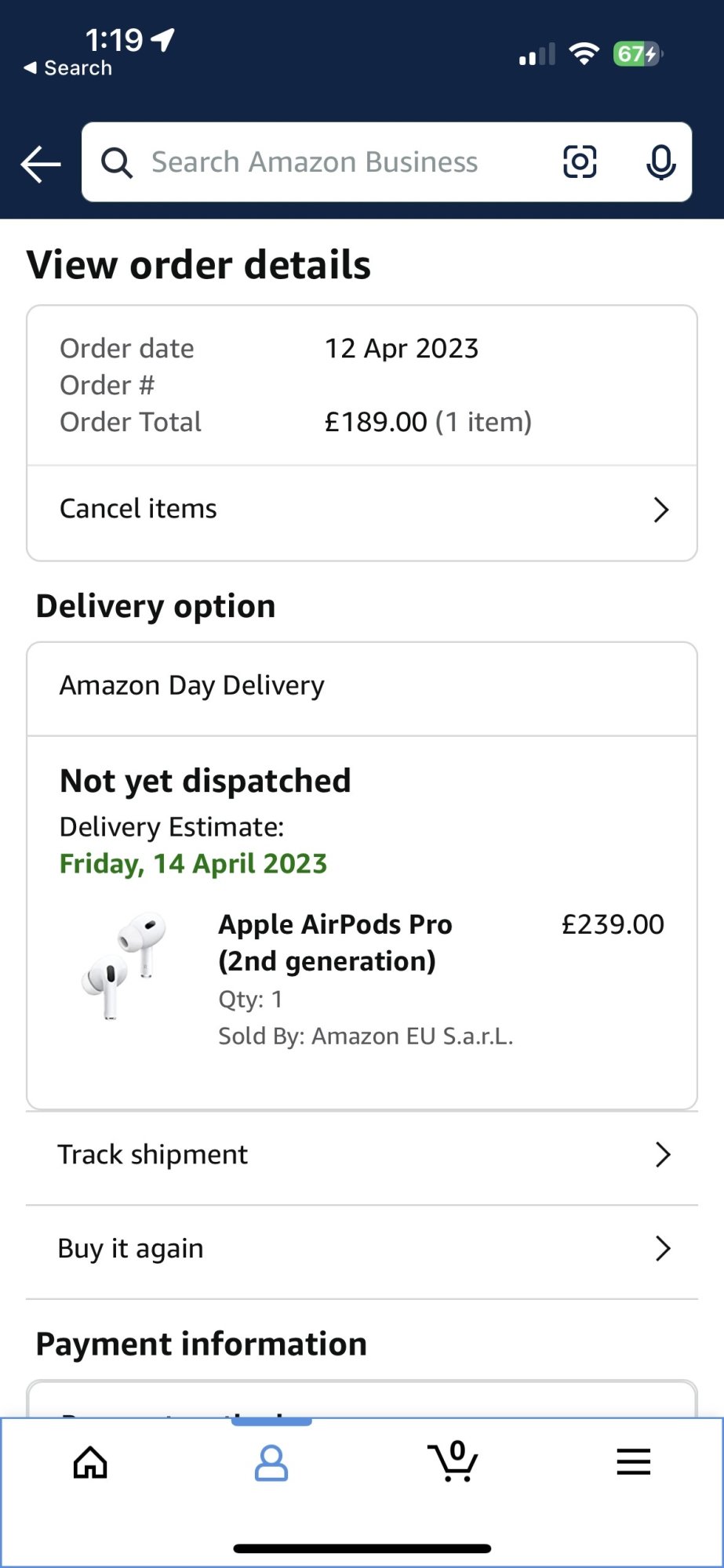Expand Cancel items chevron
The image size is (724, 1568).
pos(661,510)
